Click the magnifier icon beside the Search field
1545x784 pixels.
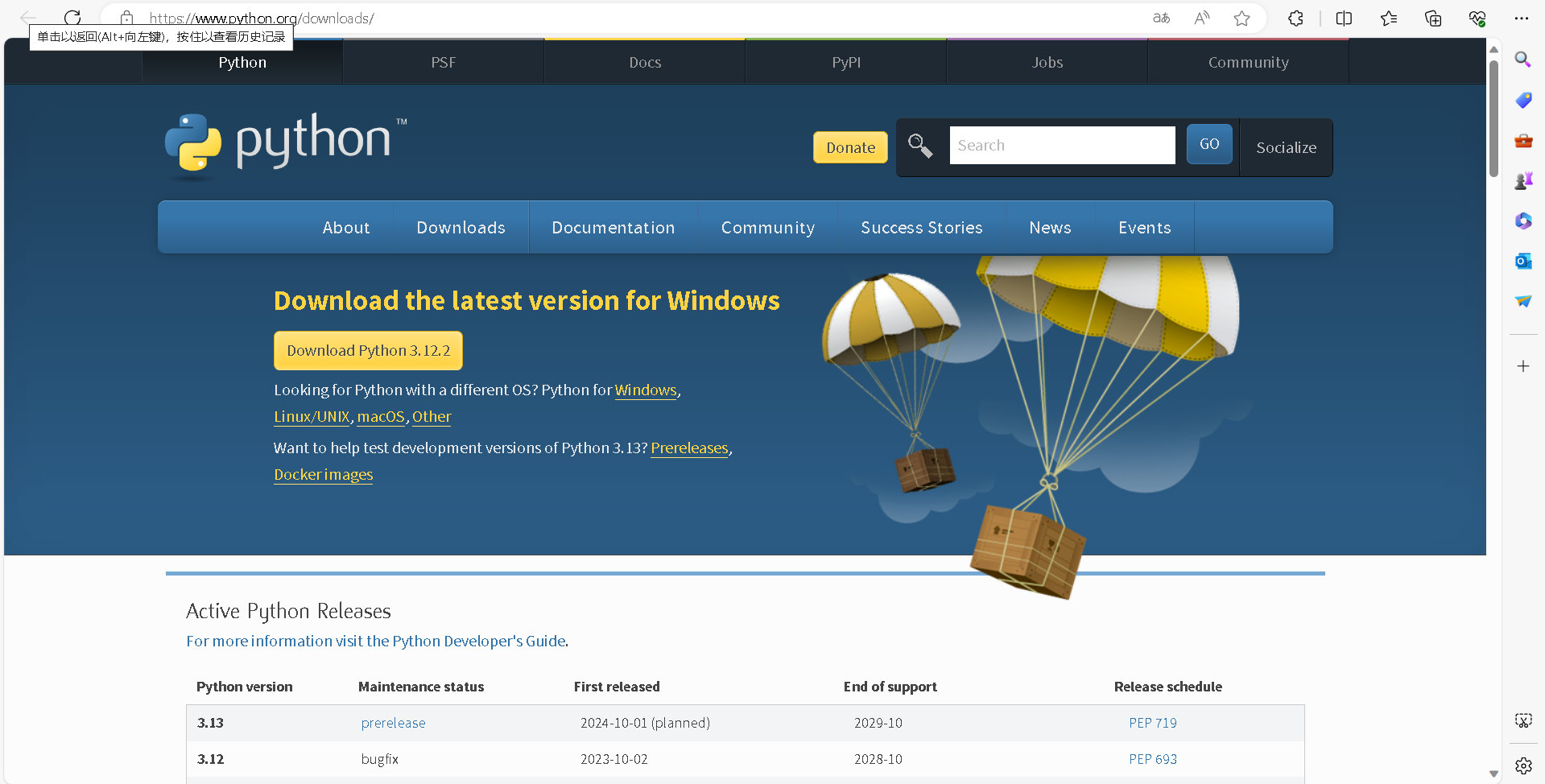pyautogui.click(x=920, y=146)
